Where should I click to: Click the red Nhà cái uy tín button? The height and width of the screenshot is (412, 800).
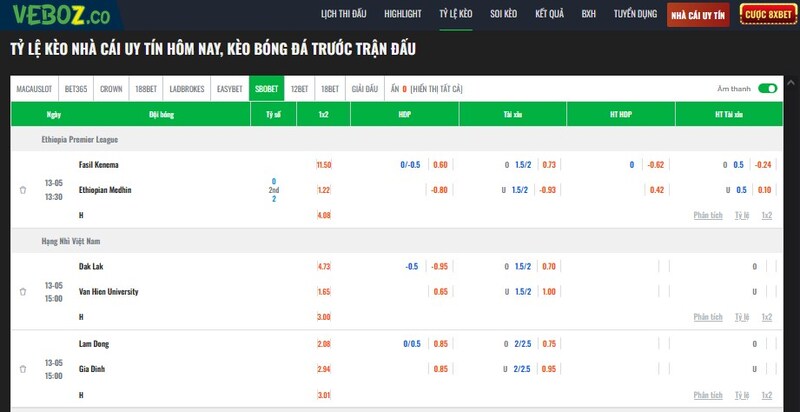click(698, 15)
